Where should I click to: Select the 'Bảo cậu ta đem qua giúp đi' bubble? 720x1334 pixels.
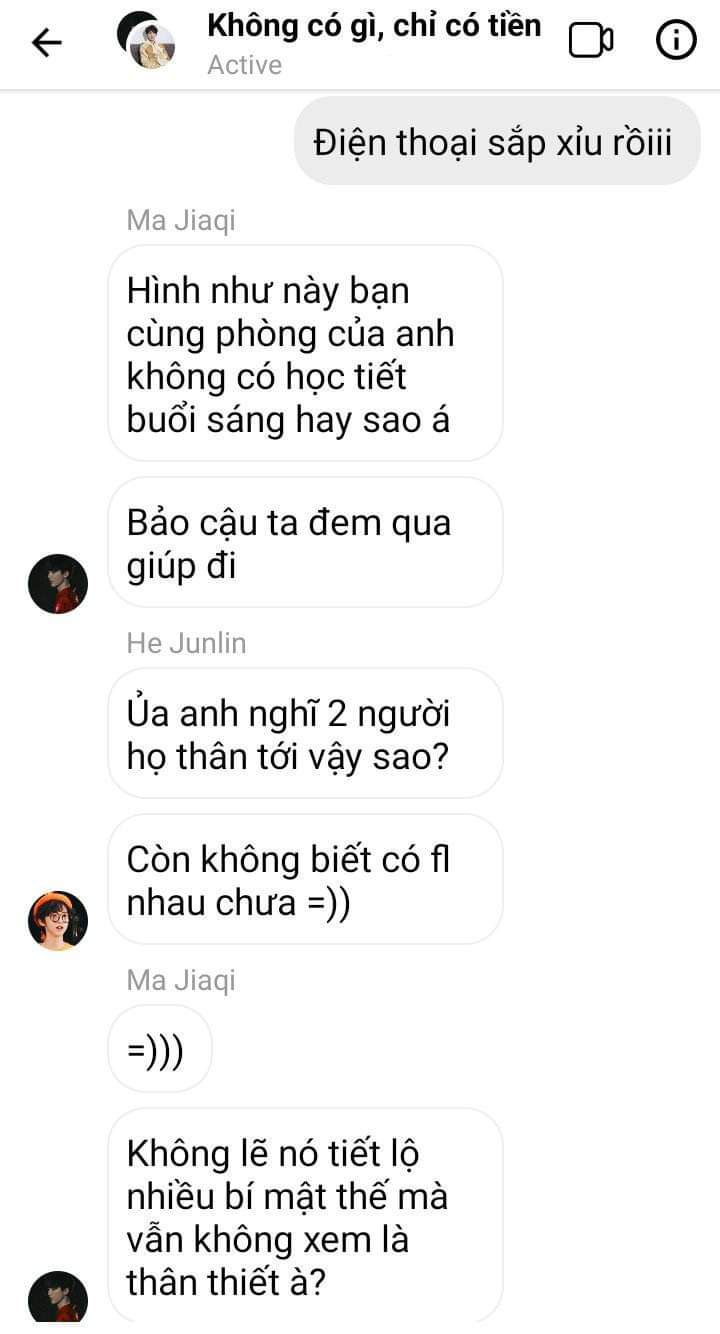pyautogui.click(x=305, y=543)
